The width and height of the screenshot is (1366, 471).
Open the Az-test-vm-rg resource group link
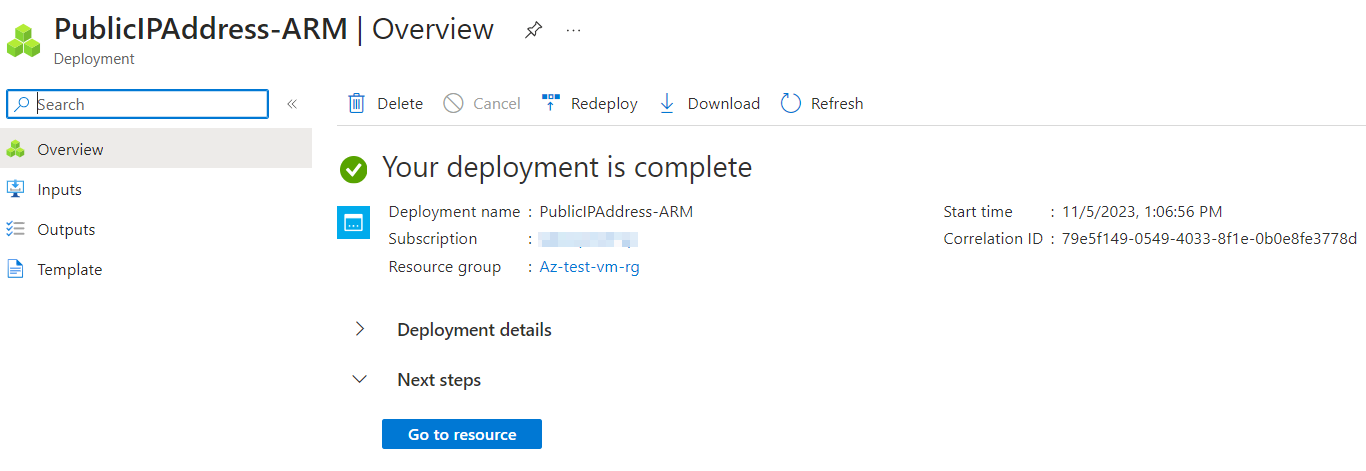(x=590, y=267)
